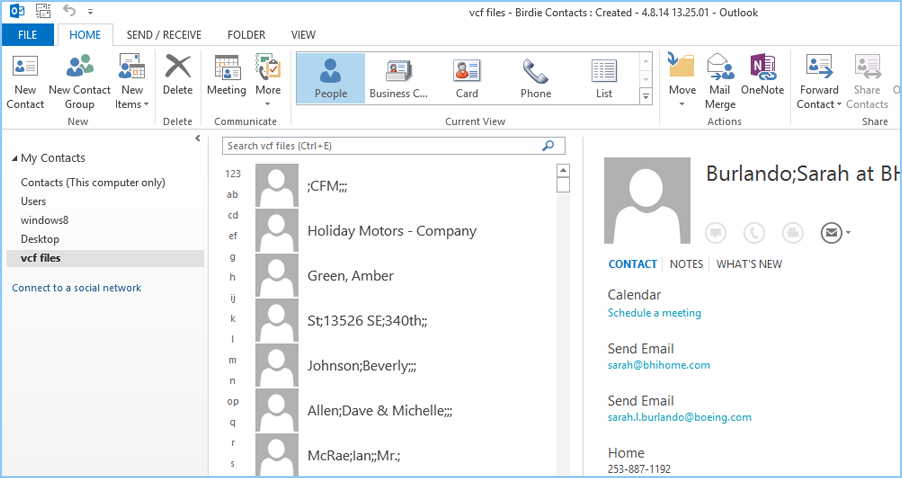
Task: Jump to ef index
Action: (x=232, y=236)
